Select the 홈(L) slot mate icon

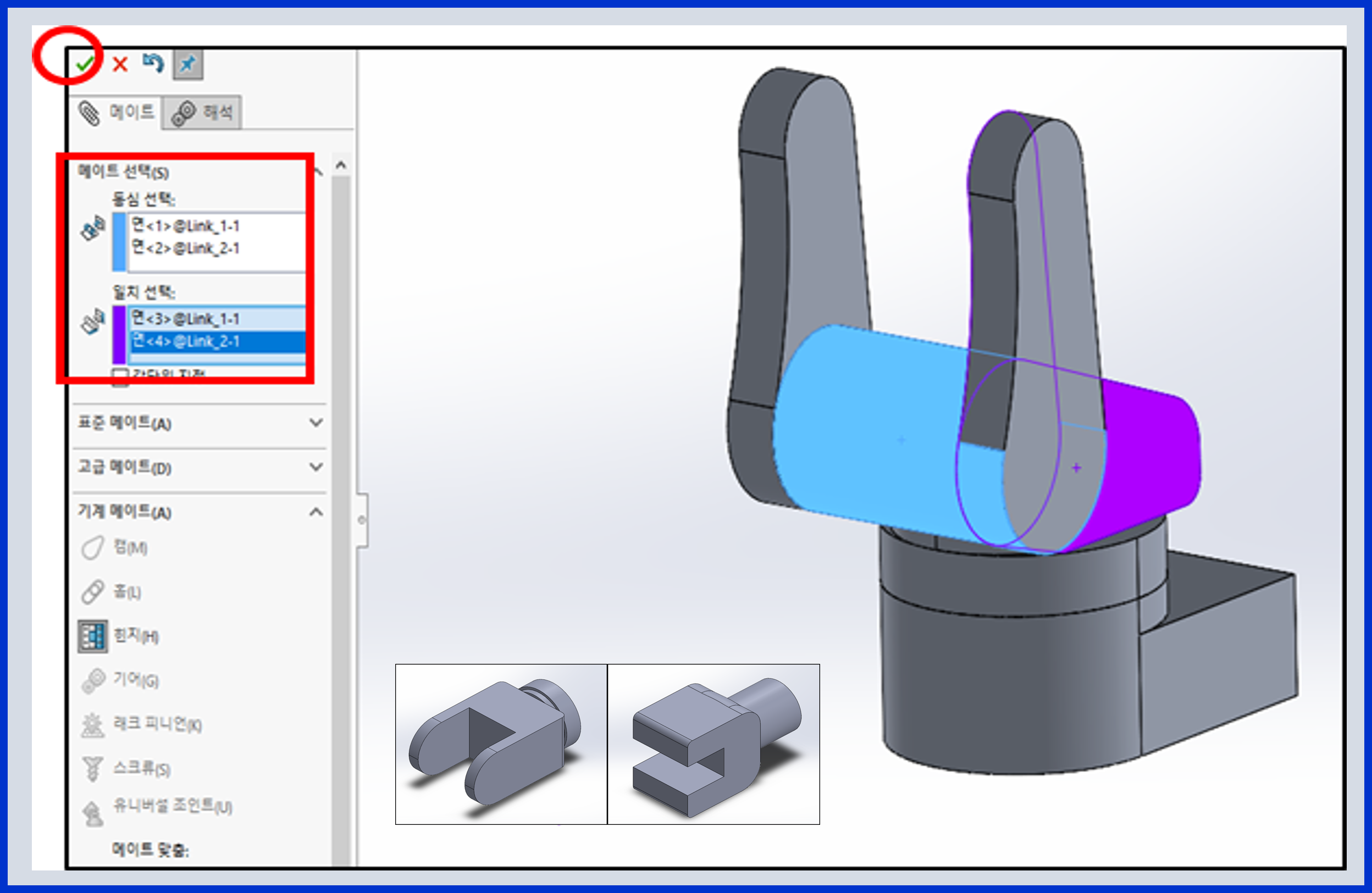tap(92, 591)
